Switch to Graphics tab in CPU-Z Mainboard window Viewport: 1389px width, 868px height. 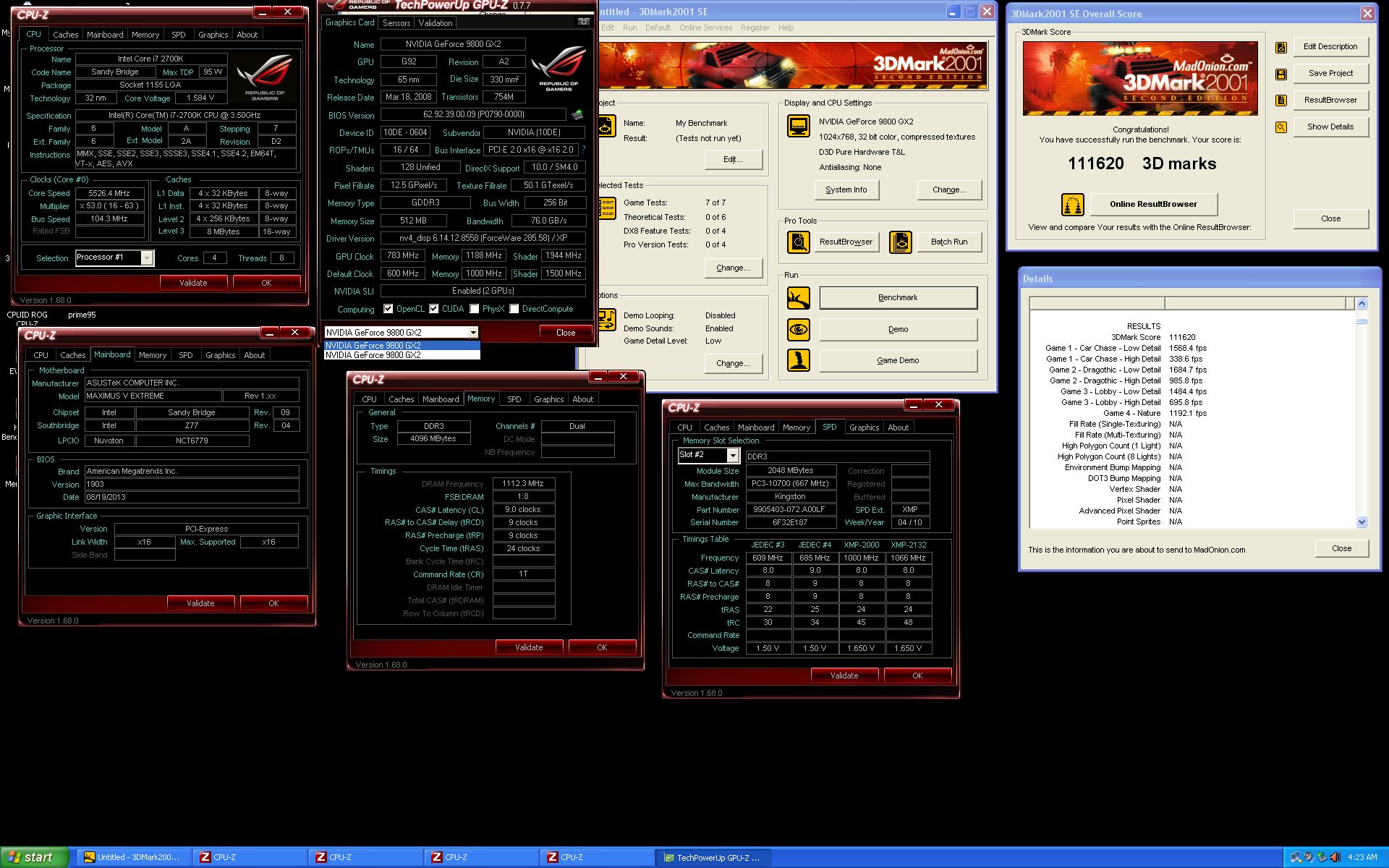point(220,355)
